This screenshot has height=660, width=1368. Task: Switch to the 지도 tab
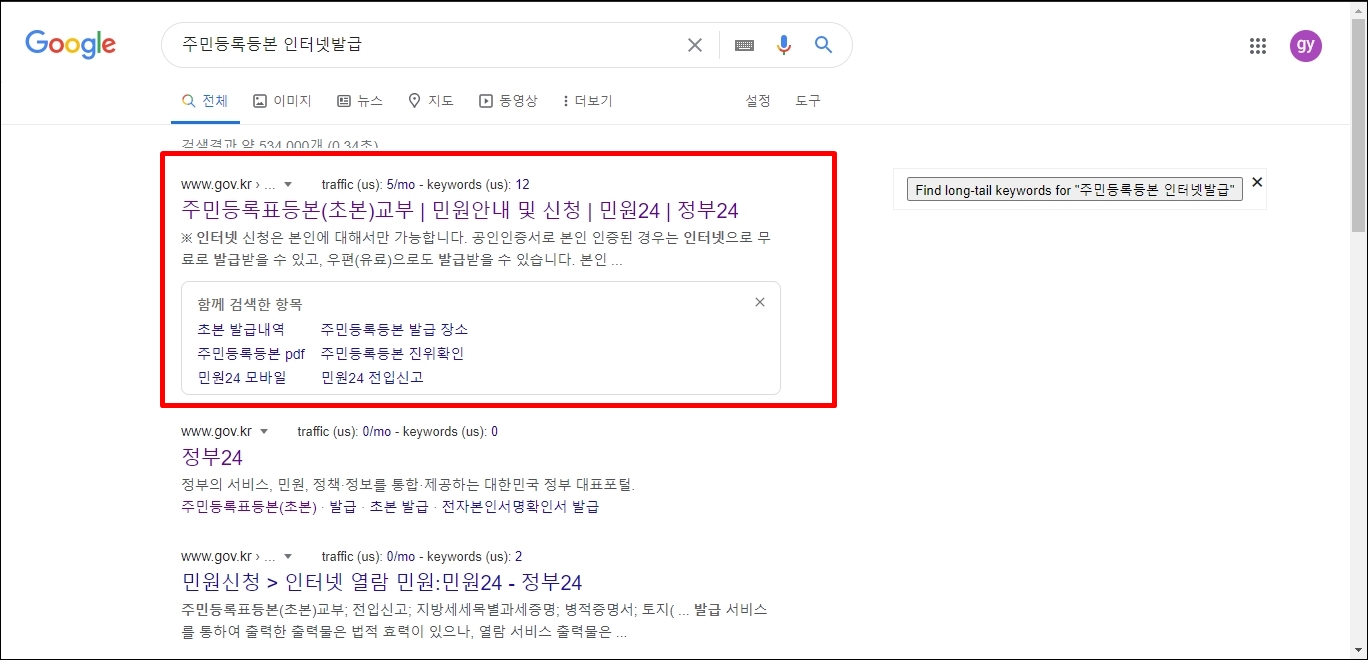[431, 101]
